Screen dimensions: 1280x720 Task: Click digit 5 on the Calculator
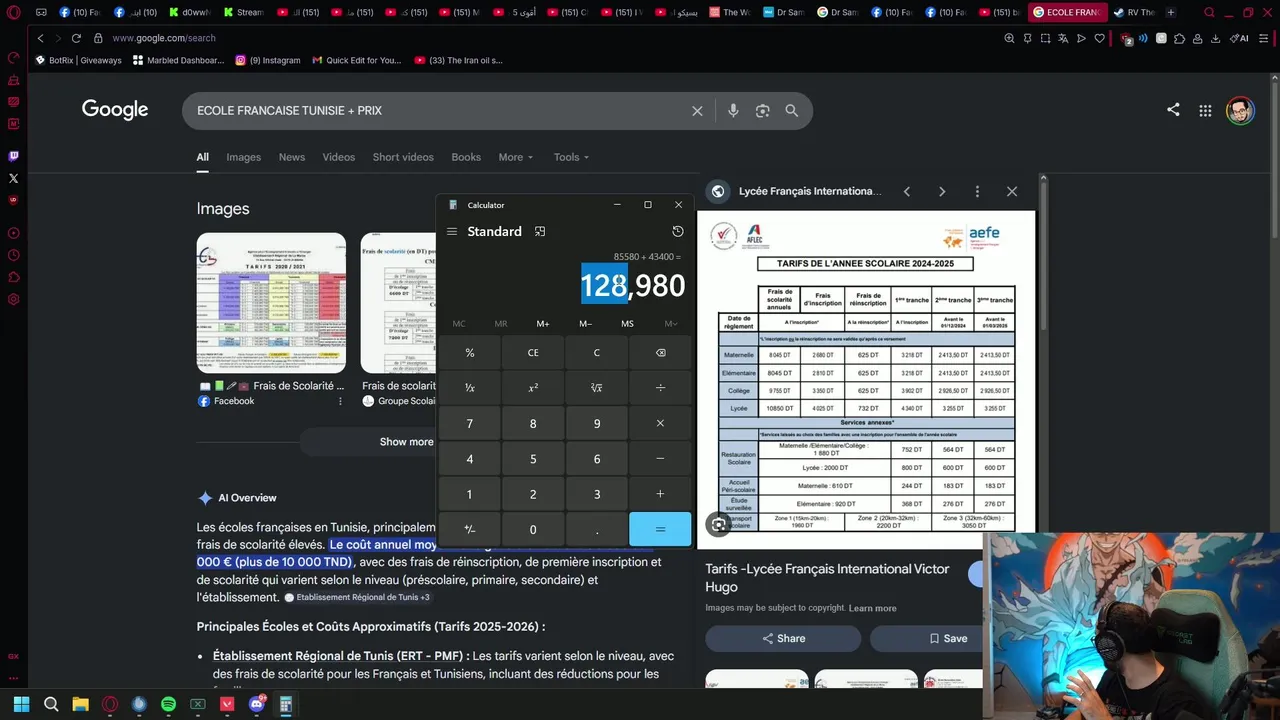coord(533,459)
